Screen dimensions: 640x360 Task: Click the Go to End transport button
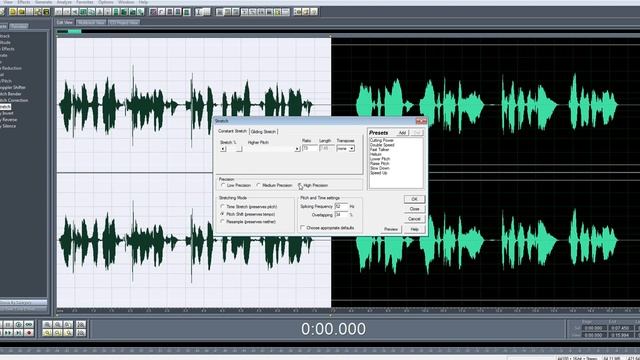click(x=18, y=333)
